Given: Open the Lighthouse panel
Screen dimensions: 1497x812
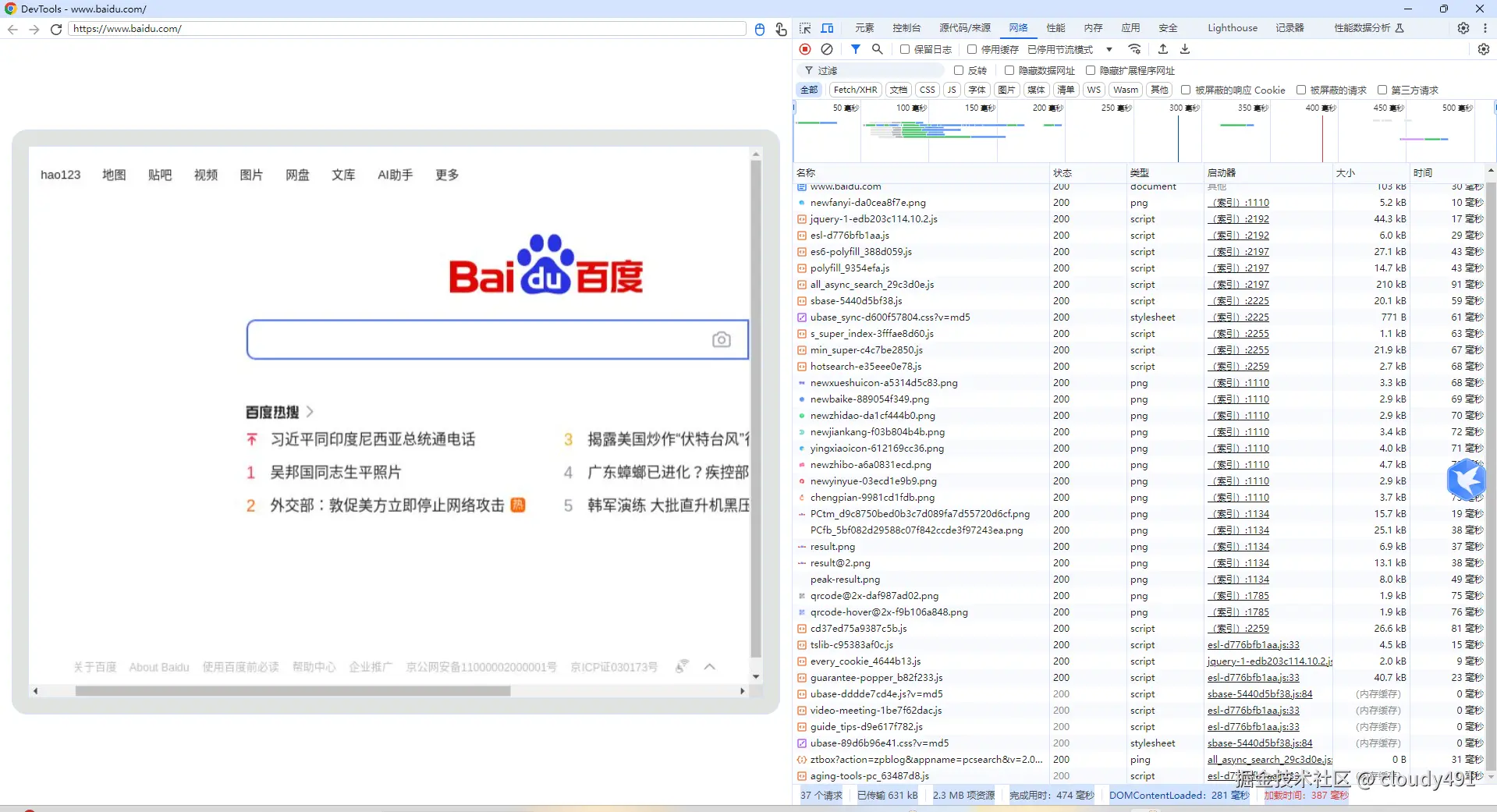Looking at the screenshot, I should coord(1231,28).
